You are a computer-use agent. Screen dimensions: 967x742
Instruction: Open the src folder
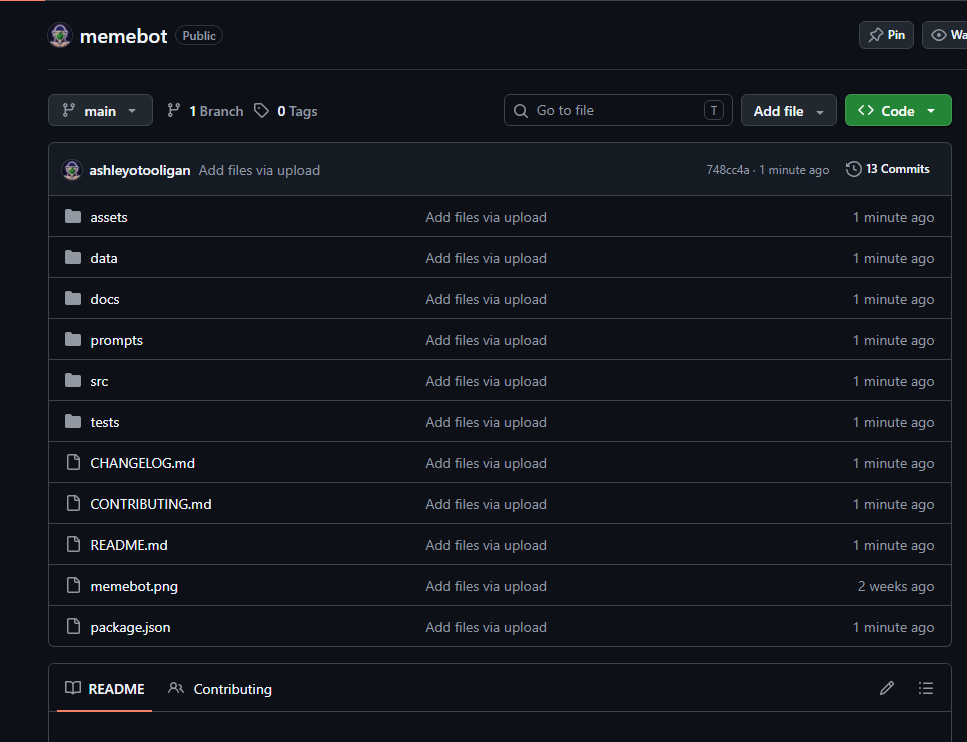coord(99,382)
